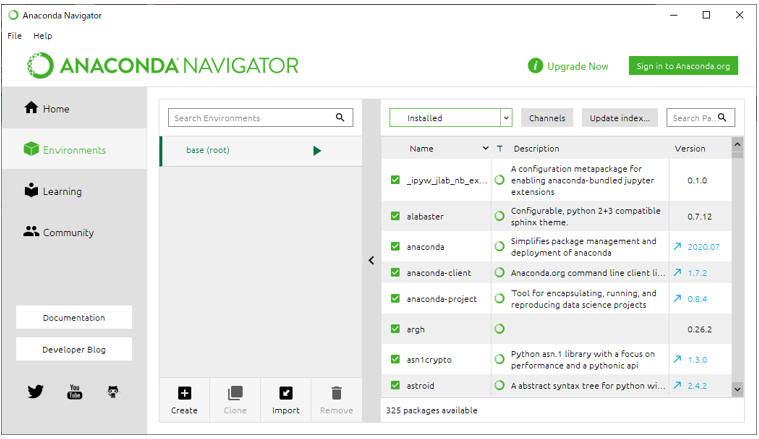Click the Update index button

click(619, 118)
